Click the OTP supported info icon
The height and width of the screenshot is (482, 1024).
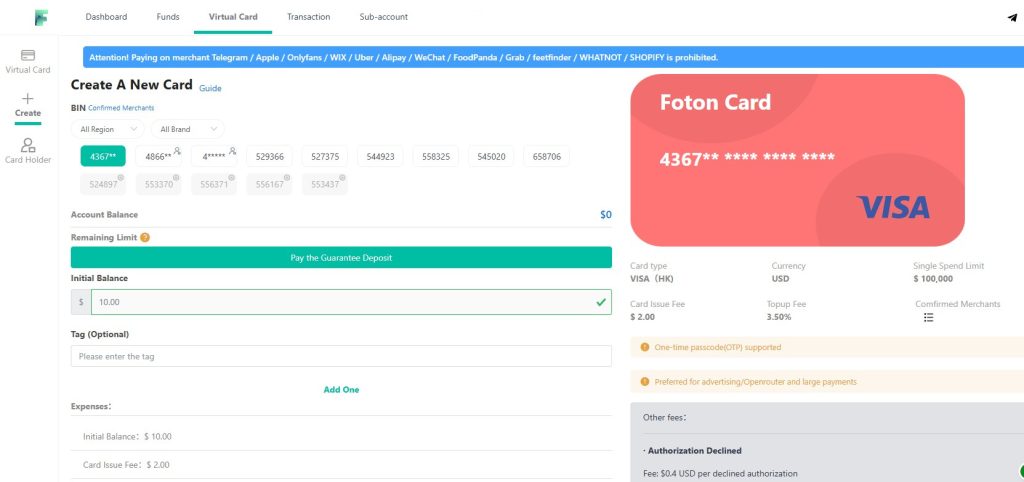645,347
